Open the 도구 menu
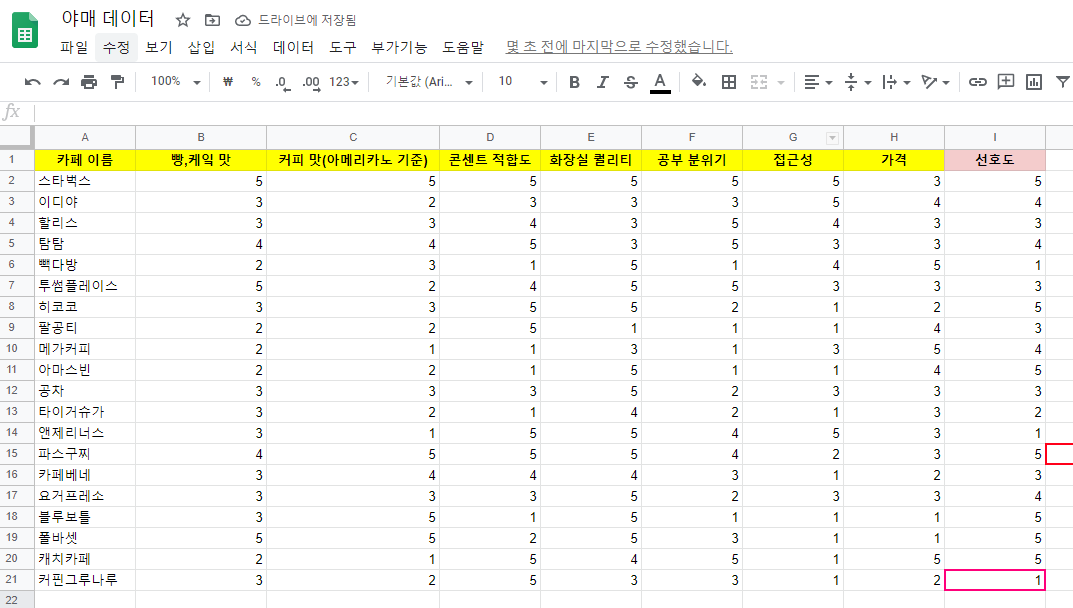The image size is (1073, 608). [x=342, y=47]
